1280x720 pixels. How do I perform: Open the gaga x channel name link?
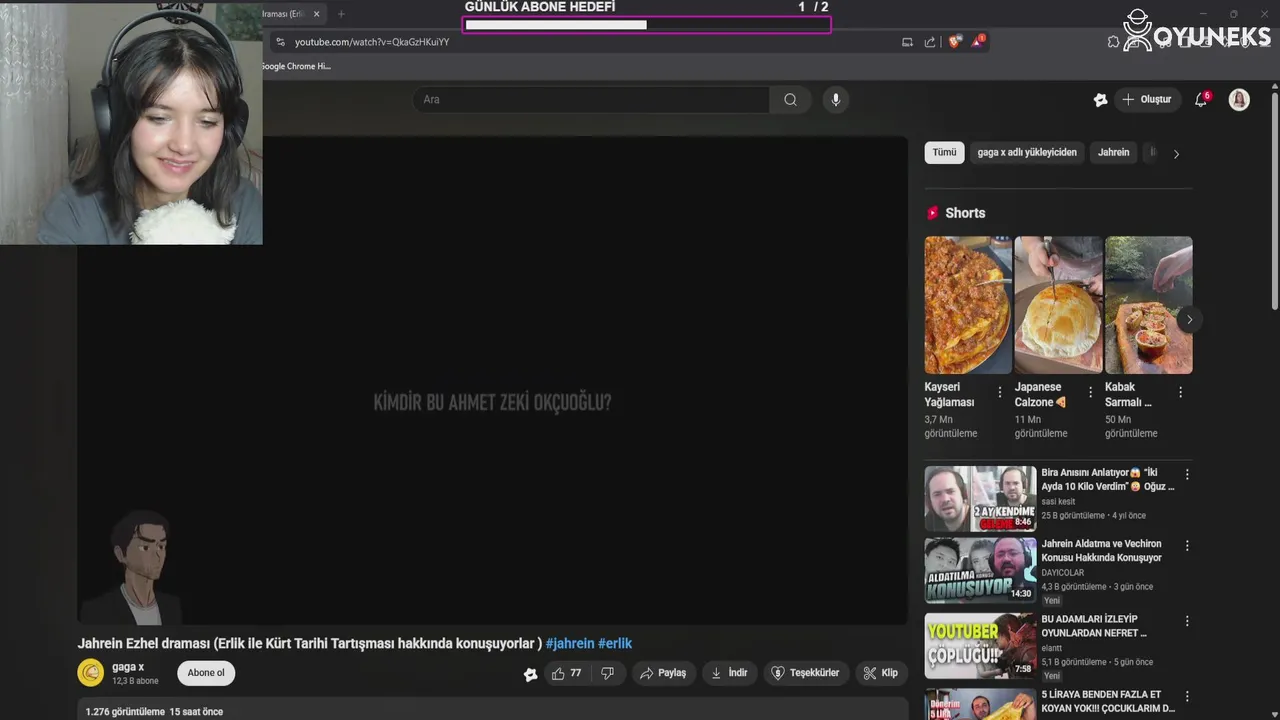point(128,667)
